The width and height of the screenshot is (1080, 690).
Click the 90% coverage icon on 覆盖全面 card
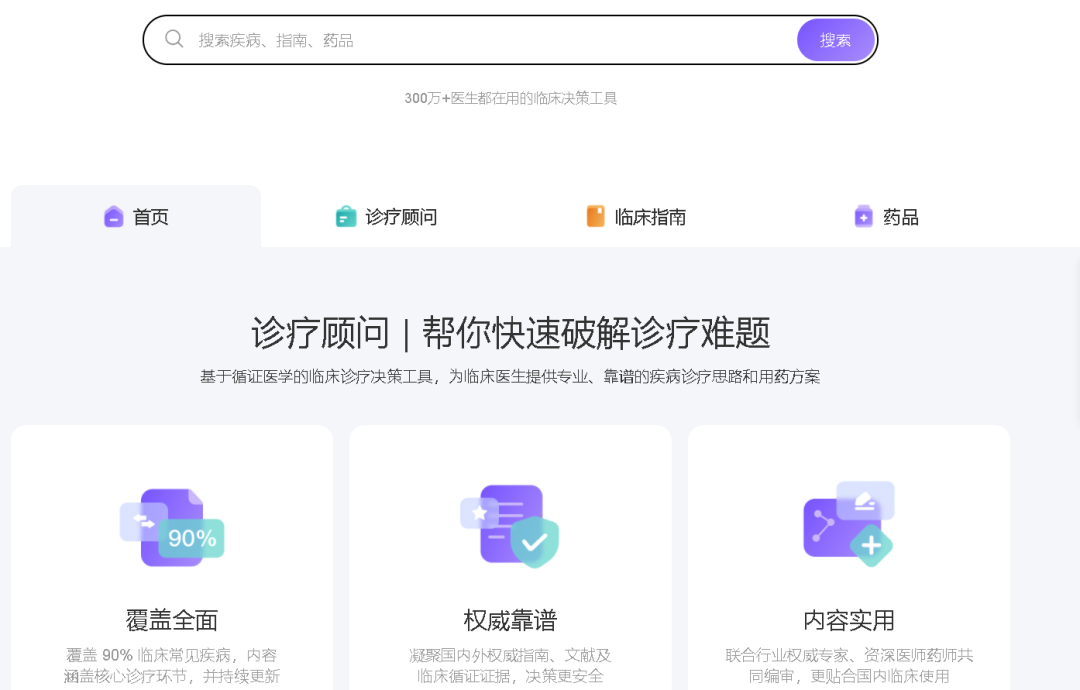coord(171,525)
